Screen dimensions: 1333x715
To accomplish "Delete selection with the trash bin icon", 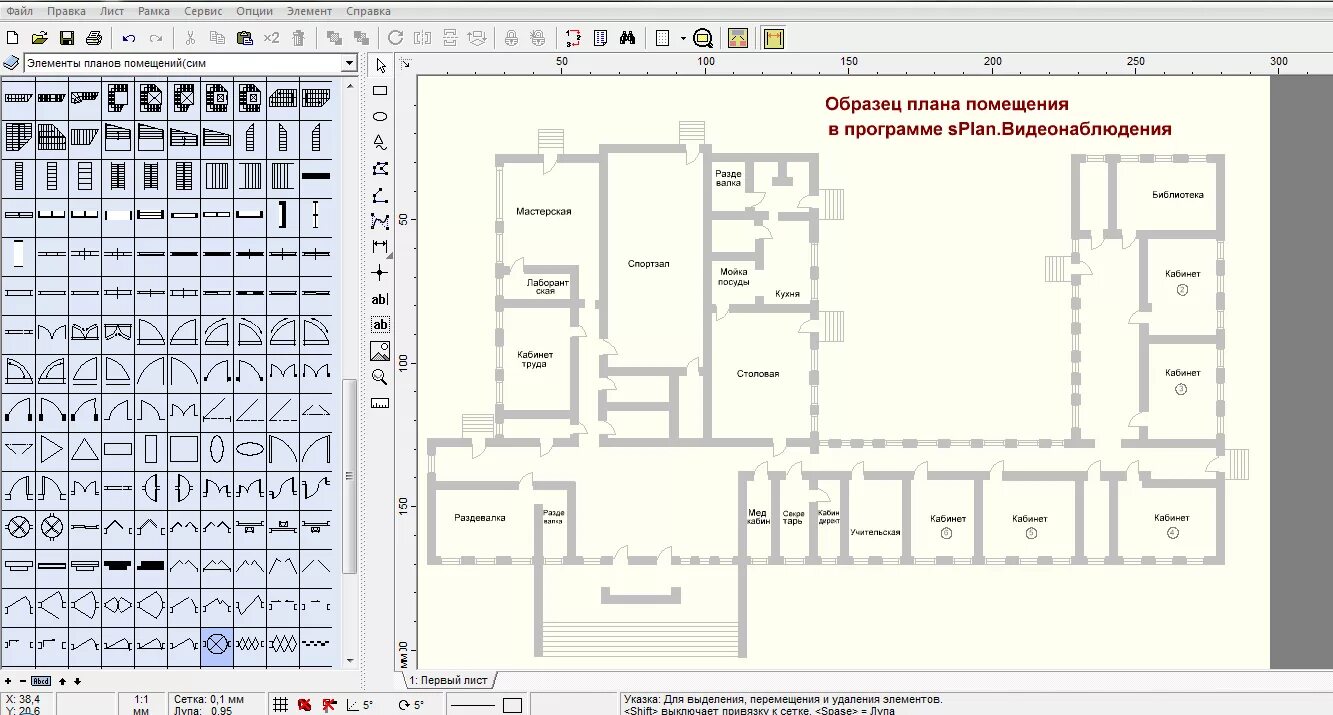I will [298, 38].
